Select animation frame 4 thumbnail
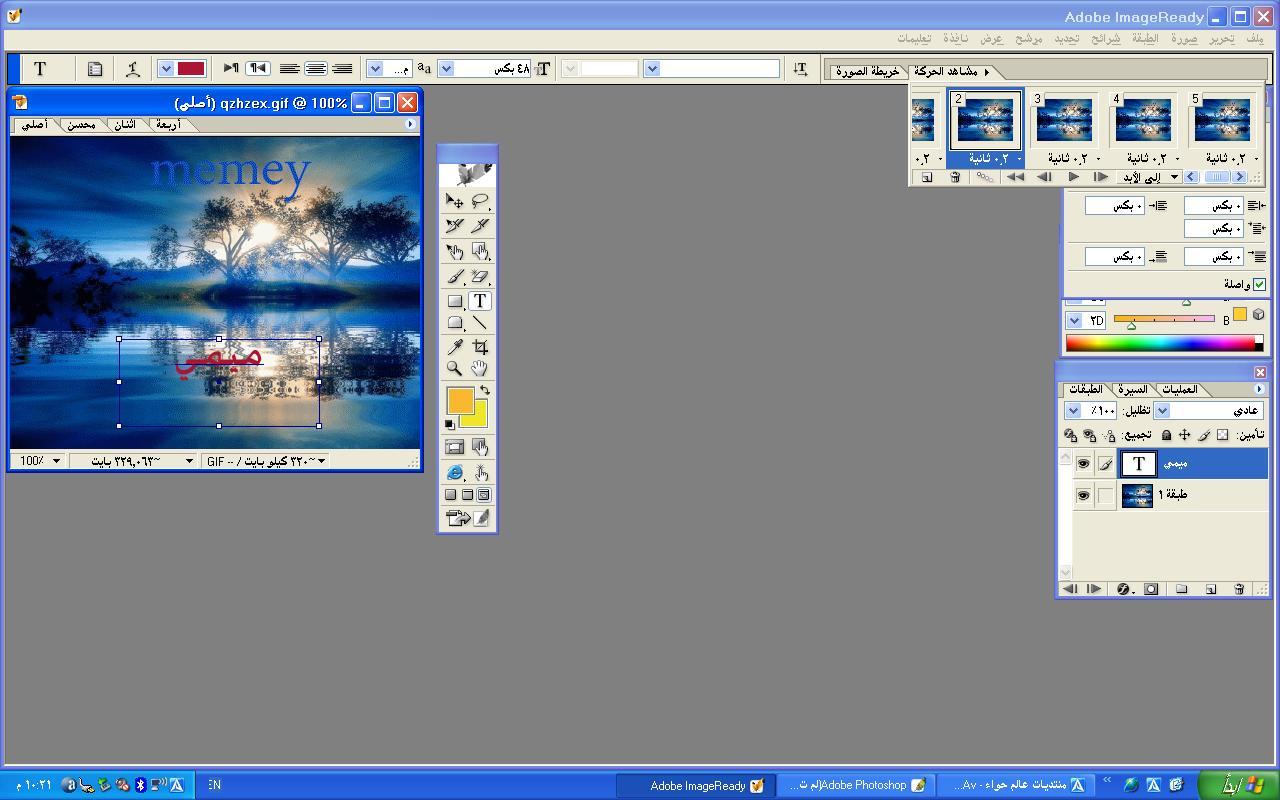The image size is (1280, 800). (x=1142, y=120)
